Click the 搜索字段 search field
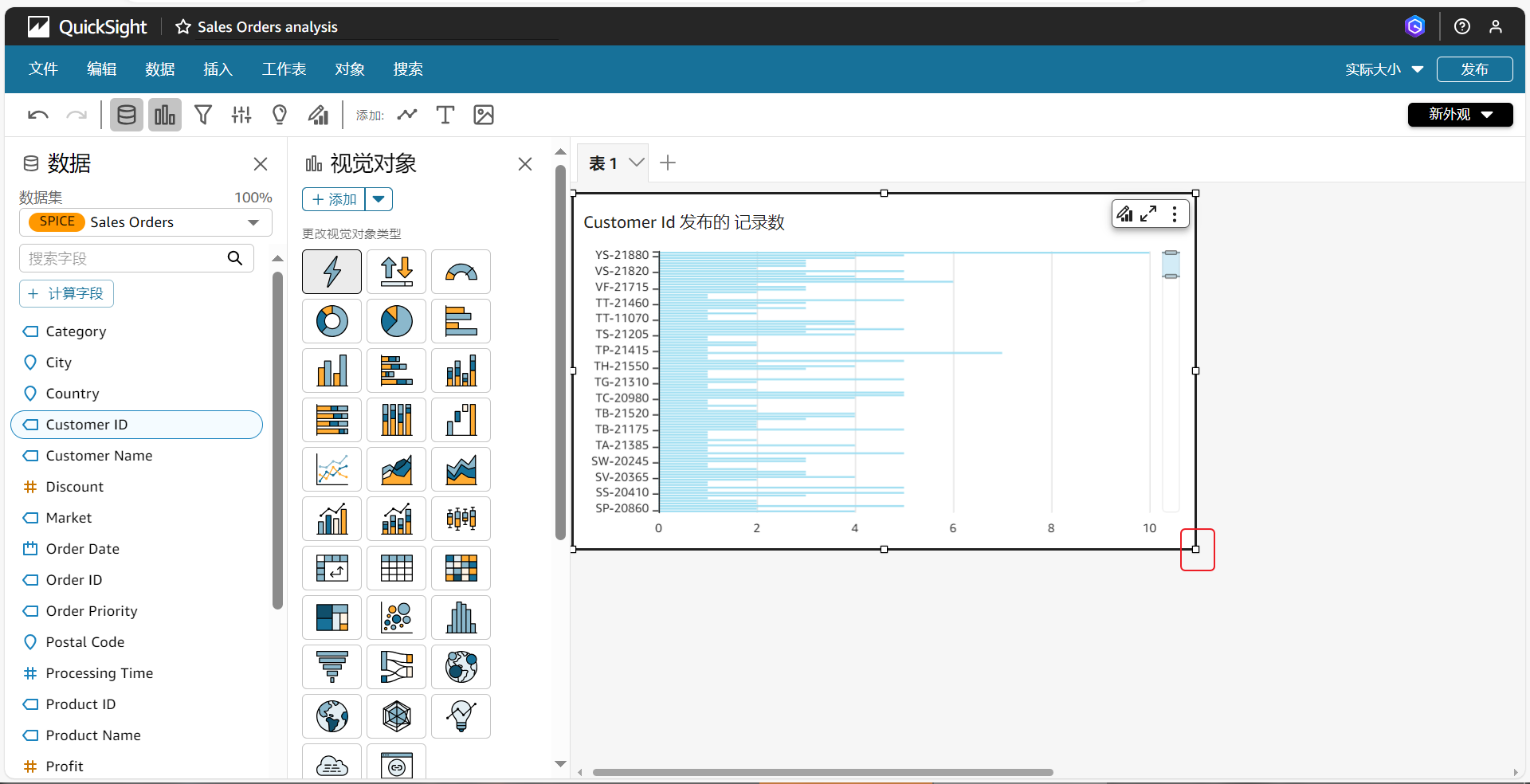1530x784 pixels. (124, 258)
